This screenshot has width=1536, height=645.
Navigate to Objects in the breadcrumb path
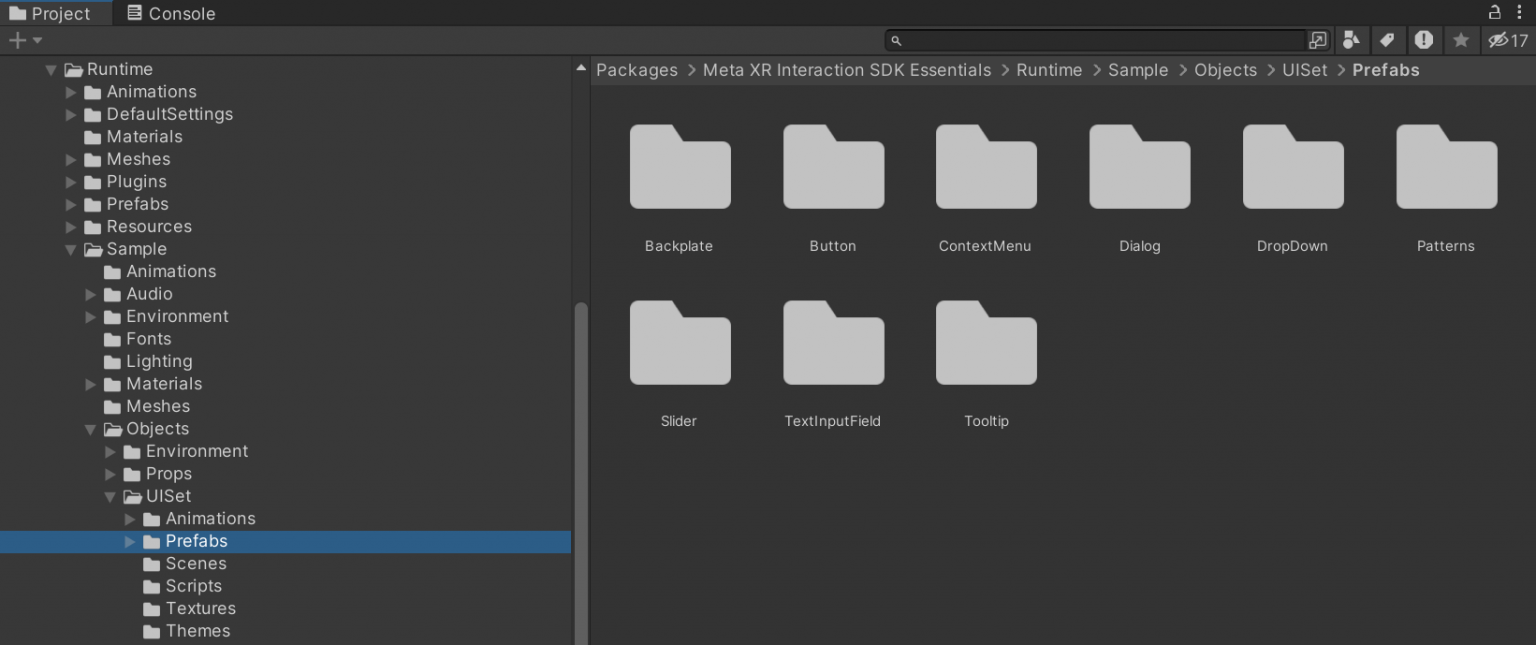pos(1225,70)
